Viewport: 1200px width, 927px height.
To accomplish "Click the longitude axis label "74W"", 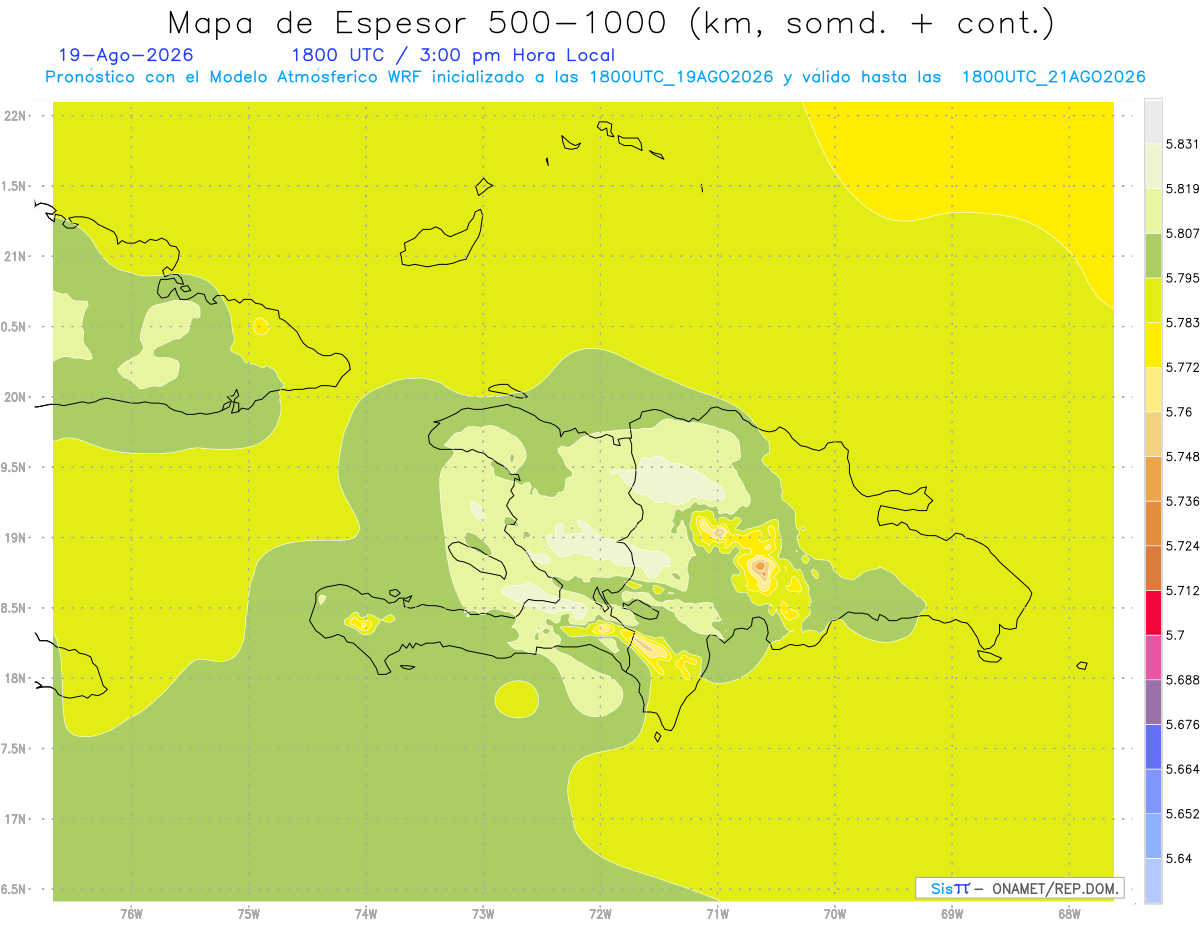I will pos(366,914).
